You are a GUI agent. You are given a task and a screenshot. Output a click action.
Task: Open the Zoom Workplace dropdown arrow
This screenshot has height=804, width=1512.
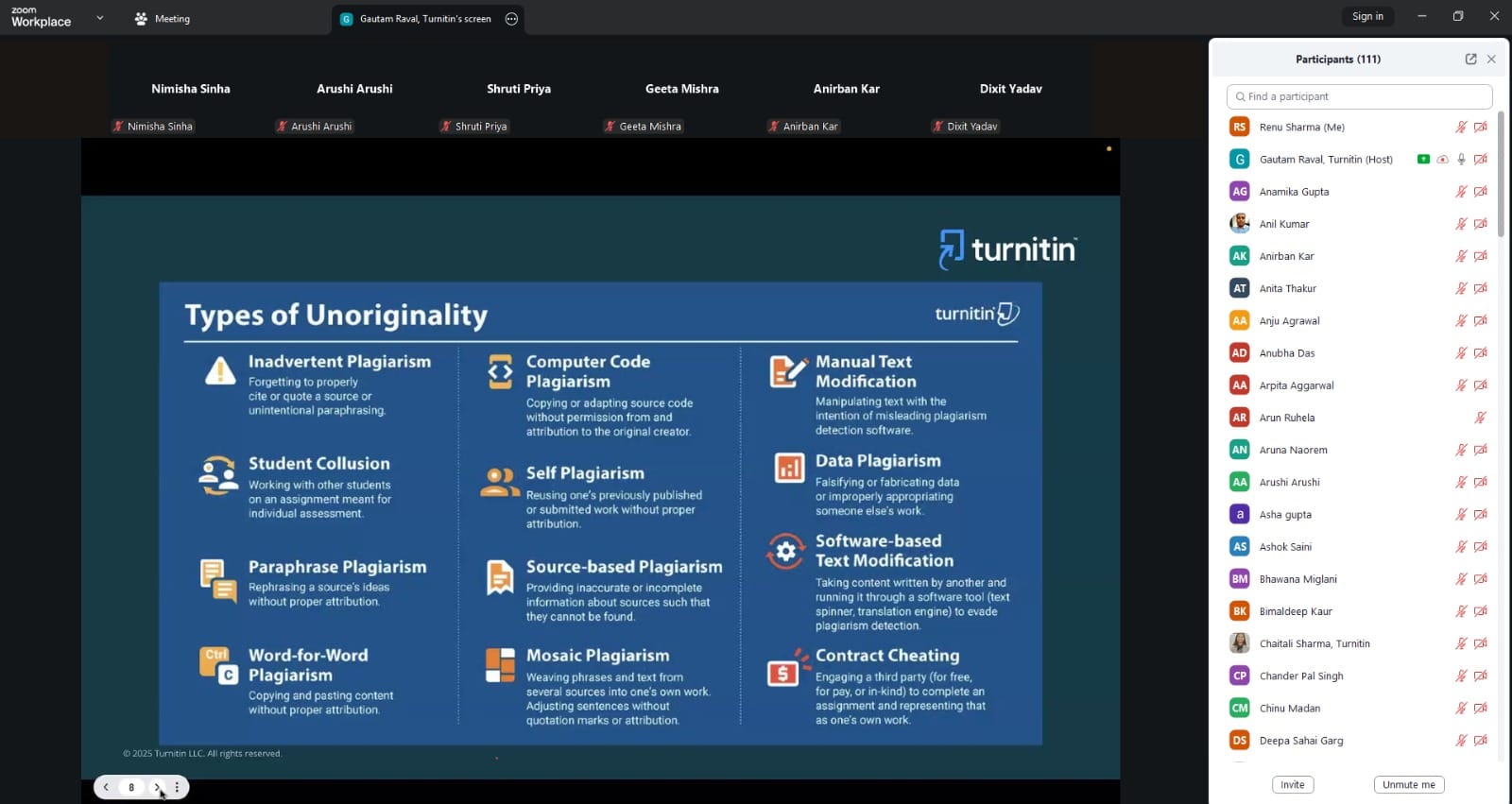pos(100,18)
